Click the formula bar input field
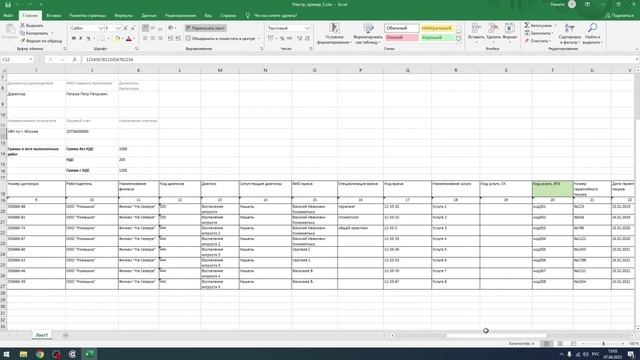640x360 pixels. tap(358, 60)
